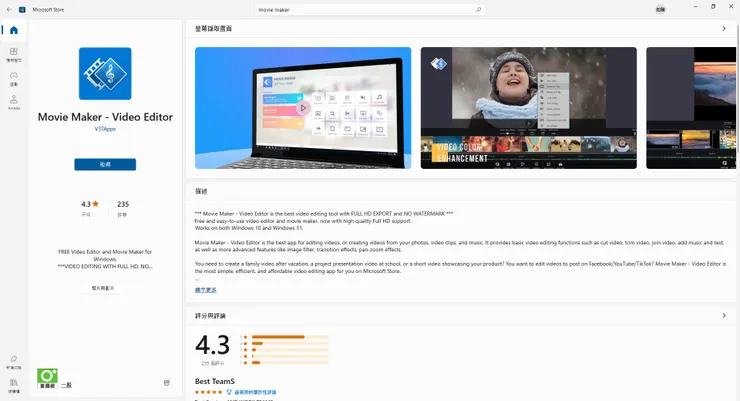Open the laptop promo screenshot thumbnail

click(303, 108)
